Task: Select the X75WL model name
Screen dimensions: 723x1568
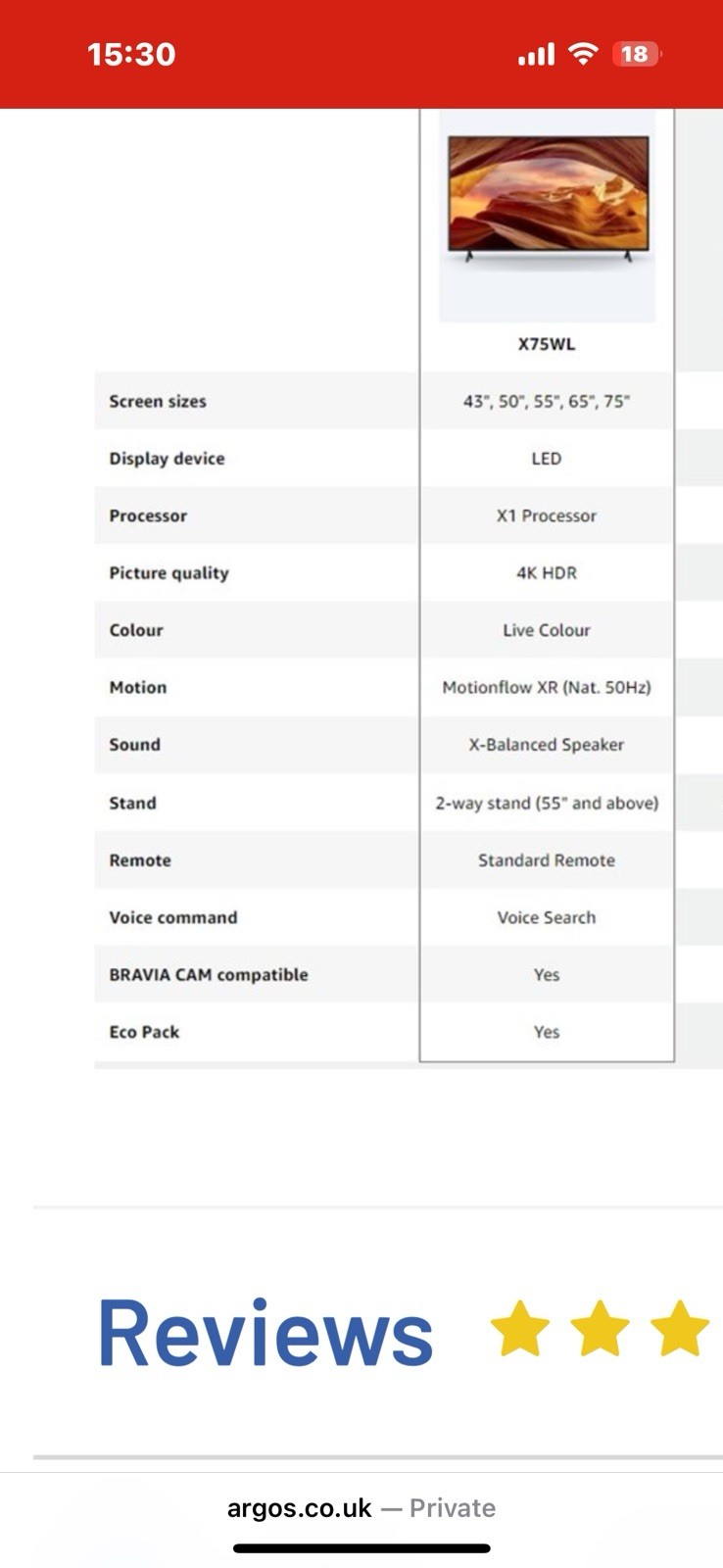Action: coord(547,344)
